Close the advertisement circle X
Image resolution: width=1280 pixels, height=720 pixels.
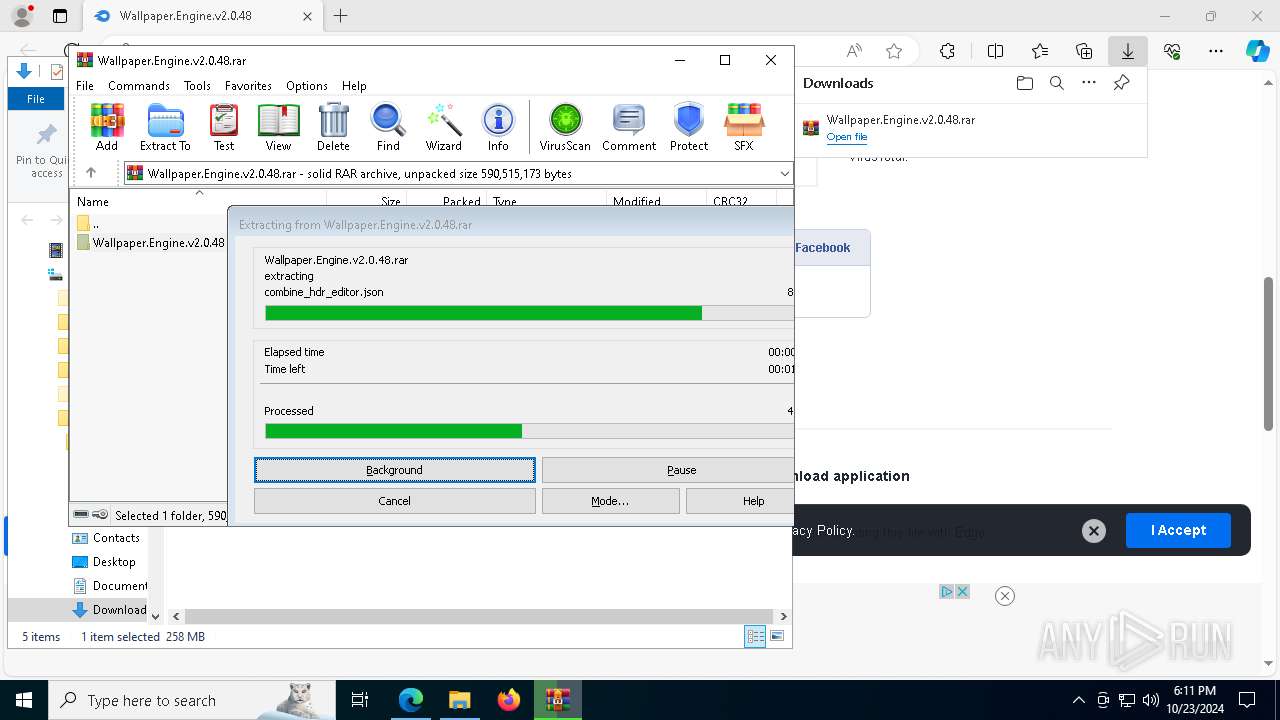1005,596
